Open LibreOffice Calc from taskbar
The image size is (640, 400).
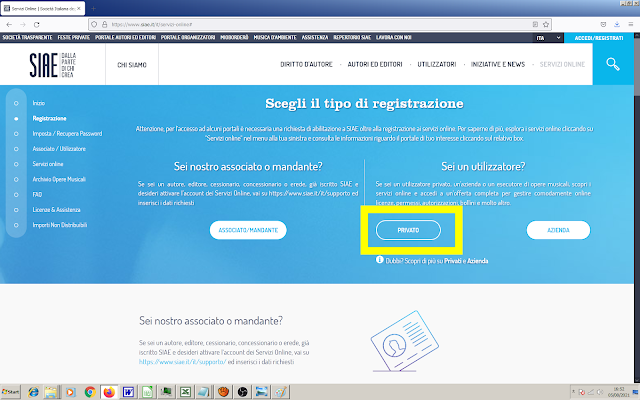[147, 392]
